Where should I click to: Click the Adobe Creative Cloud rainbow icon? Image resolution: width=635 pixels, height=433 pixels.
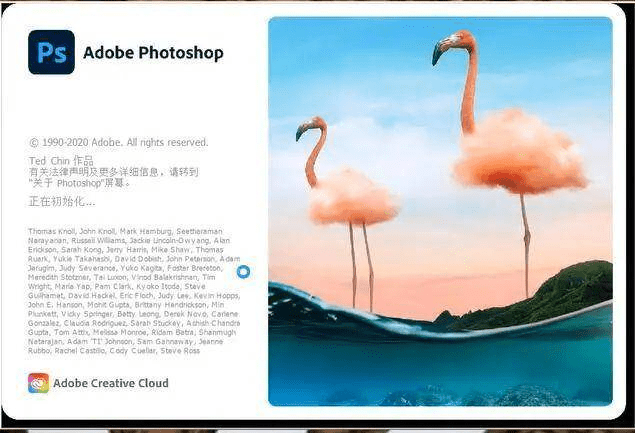tap(38, 383)
